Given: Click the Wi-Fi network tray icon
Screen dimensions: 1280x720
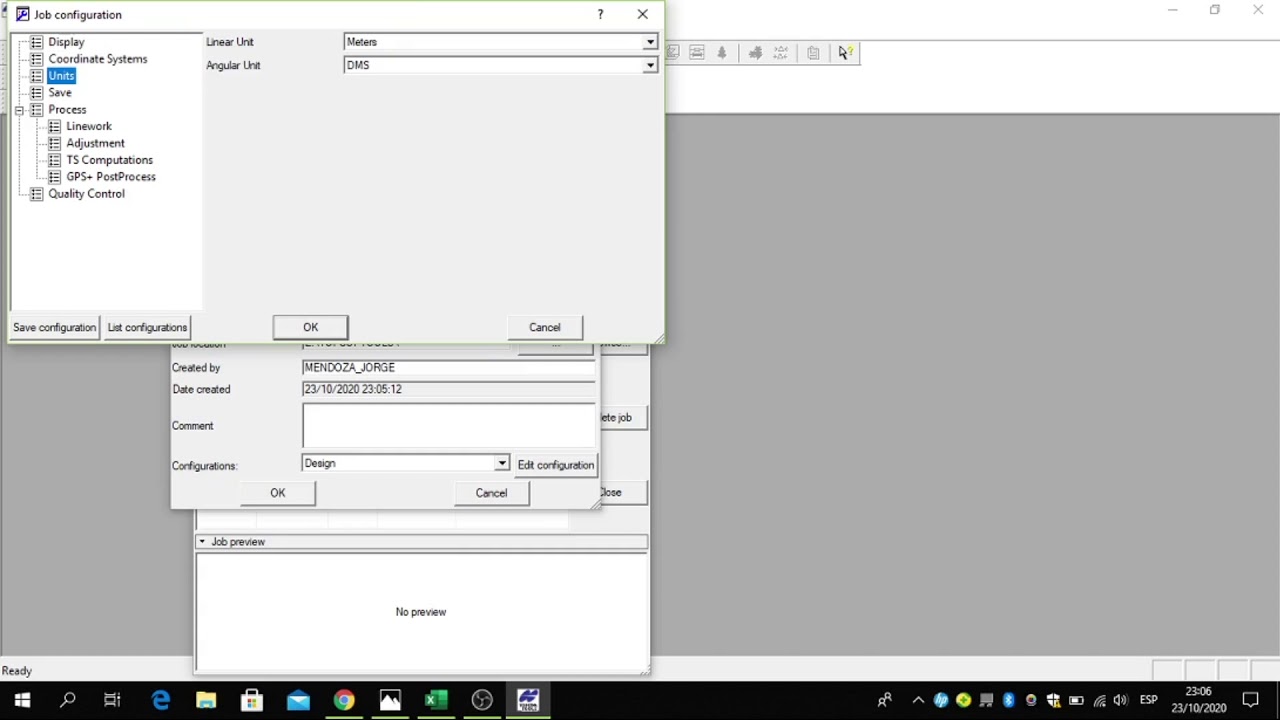Looking at the screenshot, I should click(1099, 700).
